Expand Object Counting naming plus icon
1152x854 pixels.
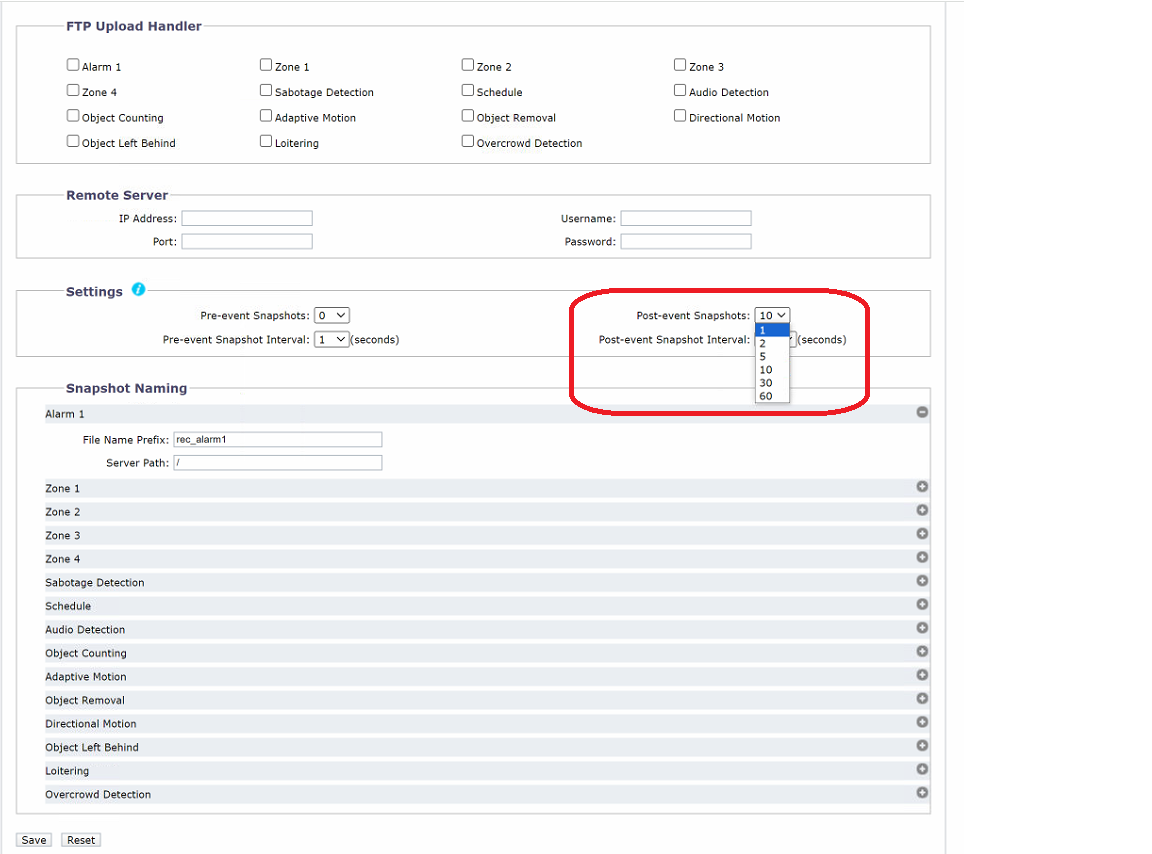922,652
